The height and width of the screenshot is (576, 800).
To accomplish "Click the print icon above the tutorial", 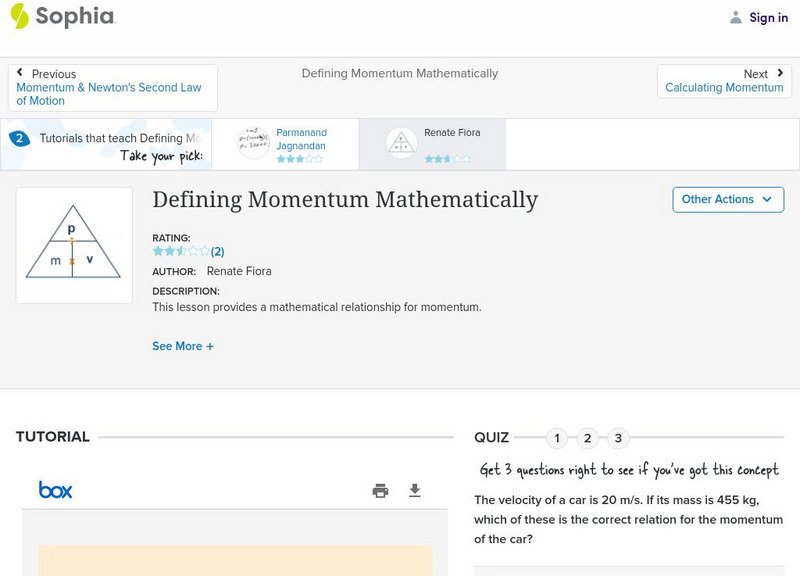I will 380,490.
